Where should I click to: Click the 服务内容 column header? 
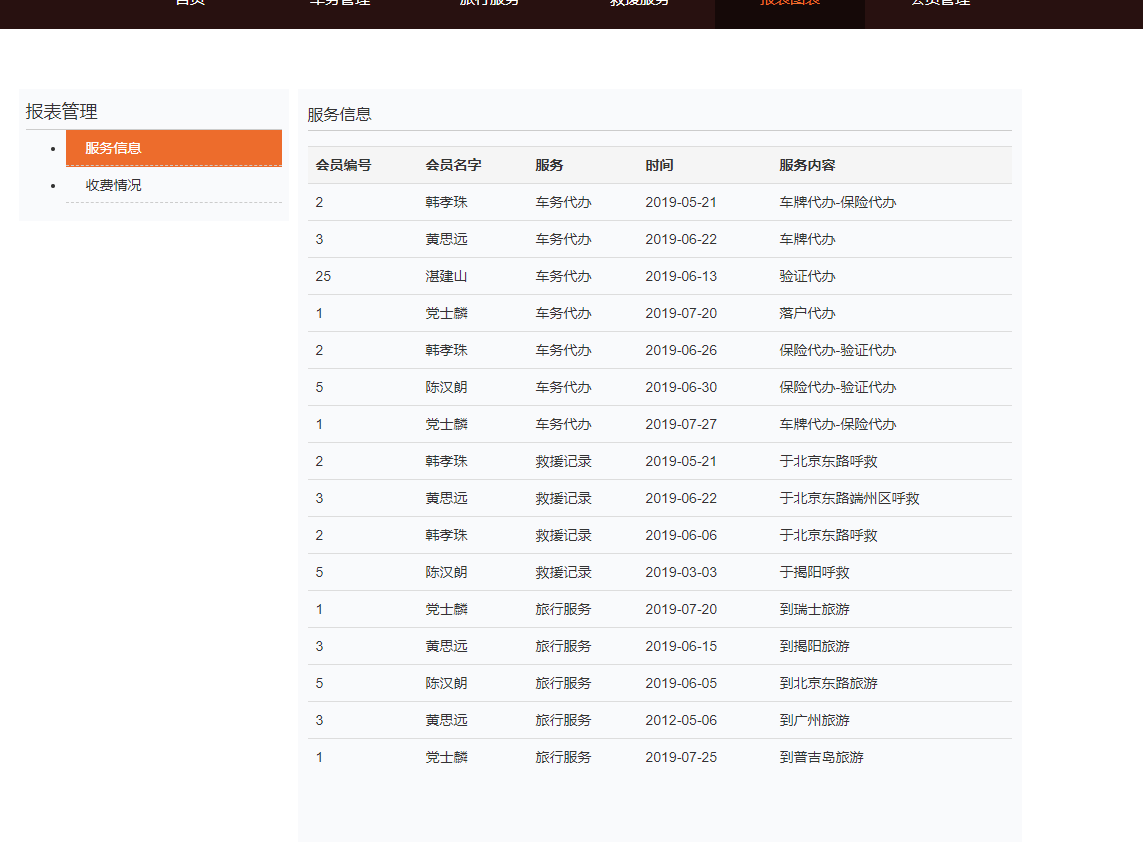coord(807,165)
